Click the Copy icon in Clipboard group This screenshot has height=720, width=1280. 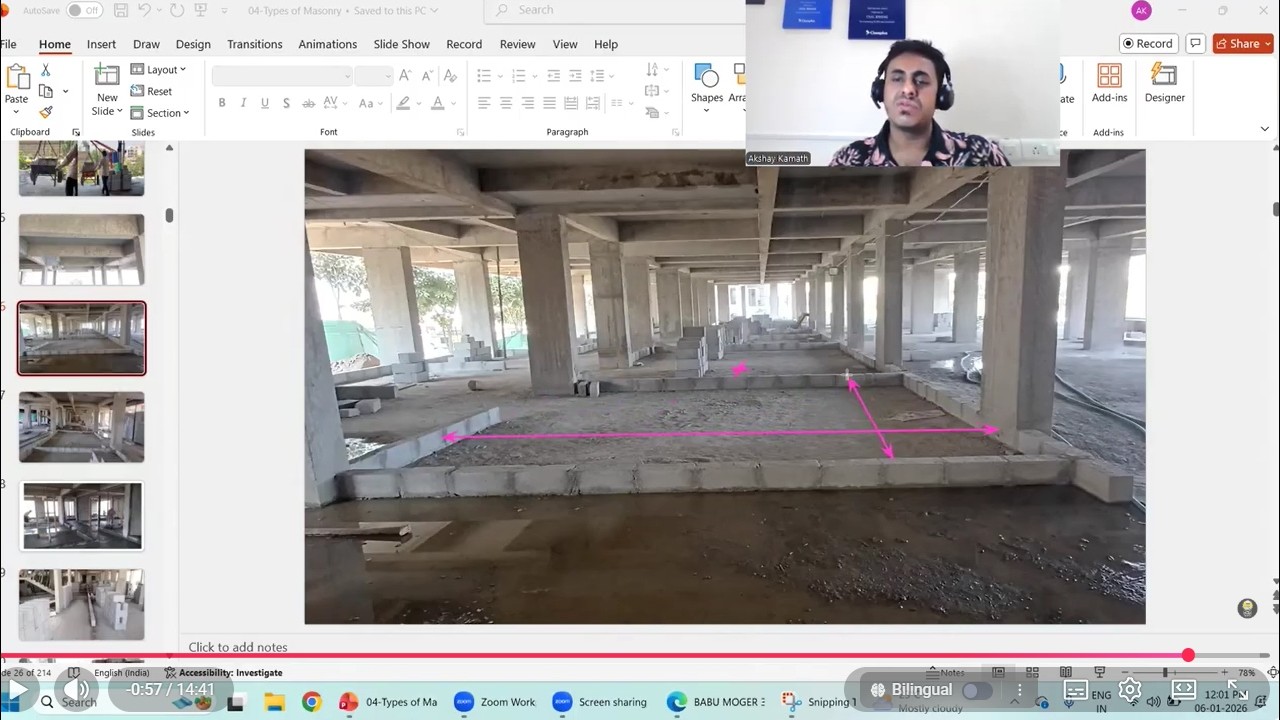[45, 91]
